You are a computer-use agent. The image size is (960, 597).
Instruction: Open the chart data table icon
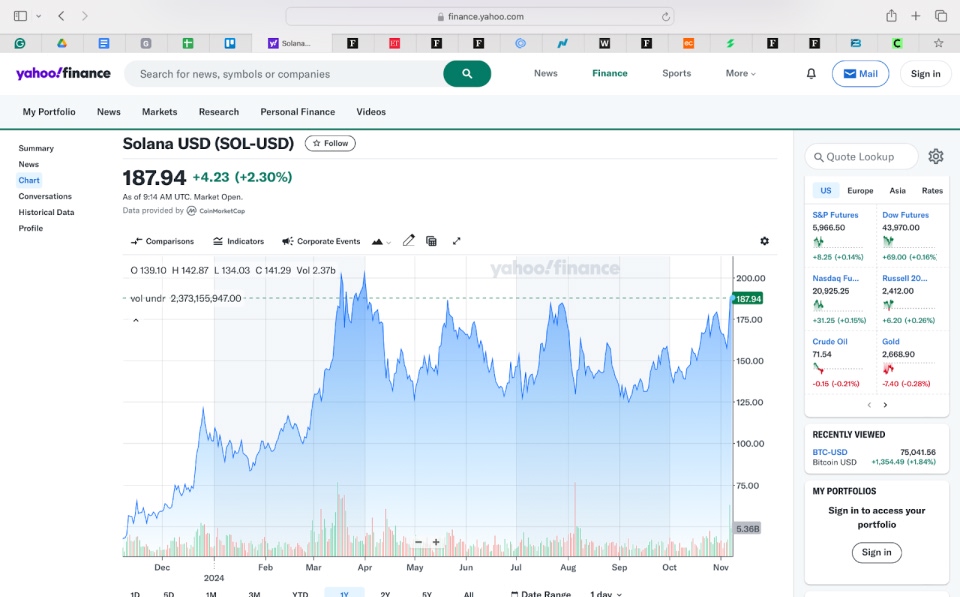point(431,241)
